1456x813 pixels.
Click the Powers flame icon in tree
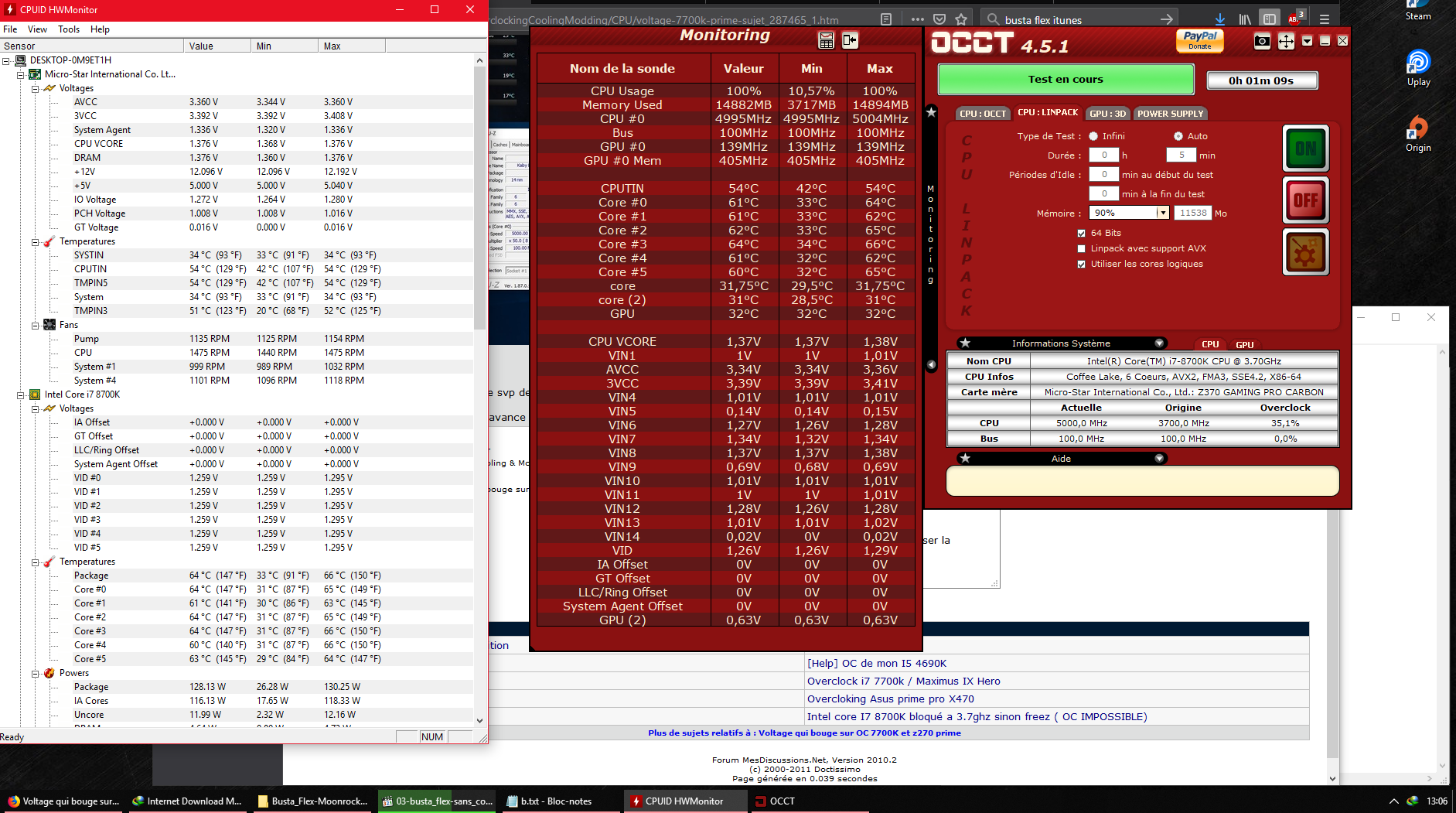(x=49, y=673)
